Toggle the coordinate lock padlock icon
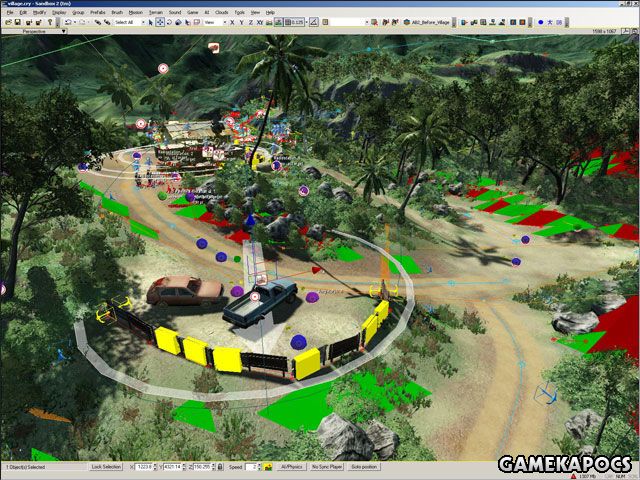Screen dimensions: 640x480 221,467
